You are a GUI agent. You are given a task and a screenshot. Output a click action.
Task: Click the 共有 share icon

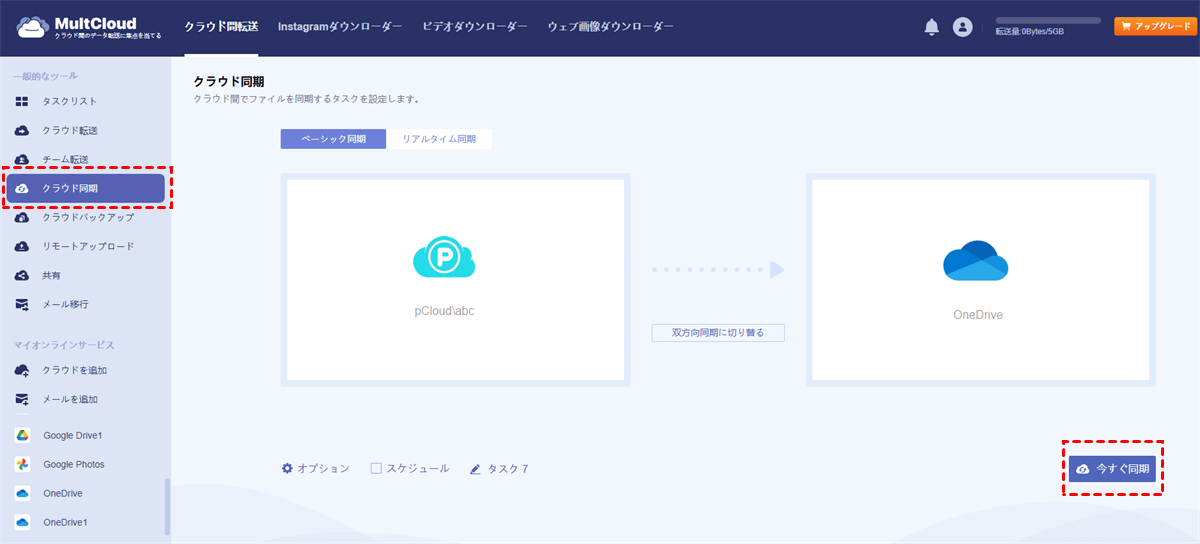(22, 275)
